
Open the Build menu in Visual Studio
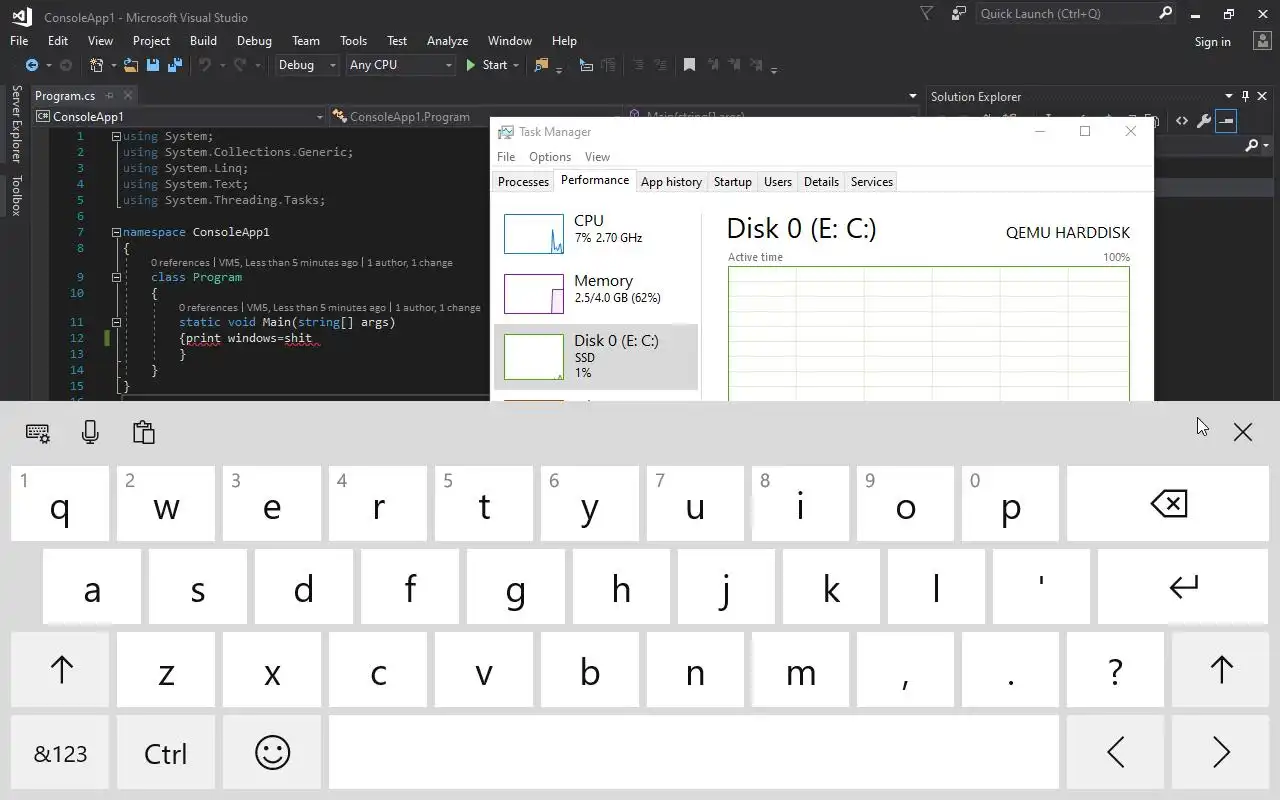[203, 41]
